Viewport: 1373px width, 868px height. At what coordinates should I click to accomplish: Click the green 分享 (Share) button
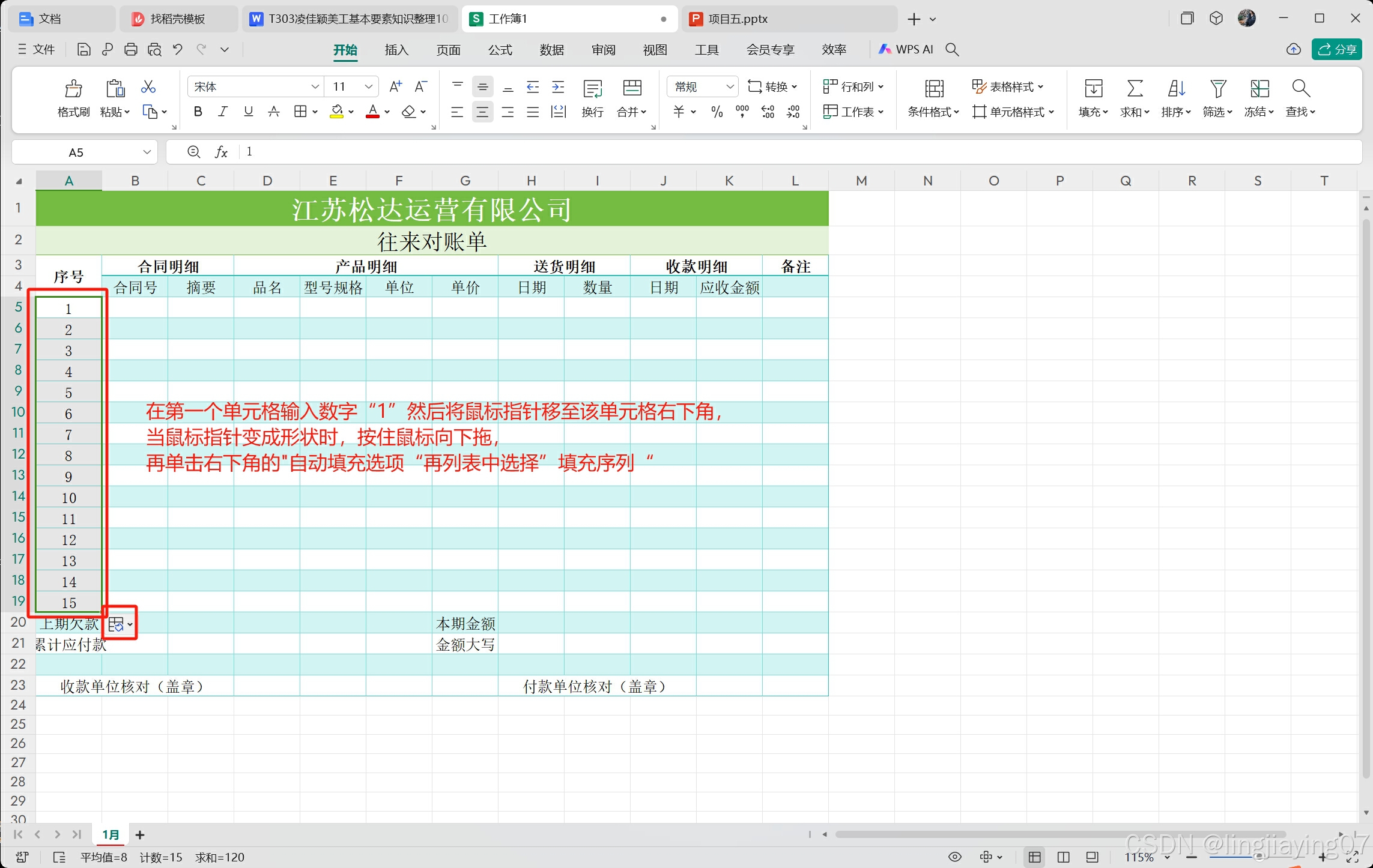pos(1336,50)
